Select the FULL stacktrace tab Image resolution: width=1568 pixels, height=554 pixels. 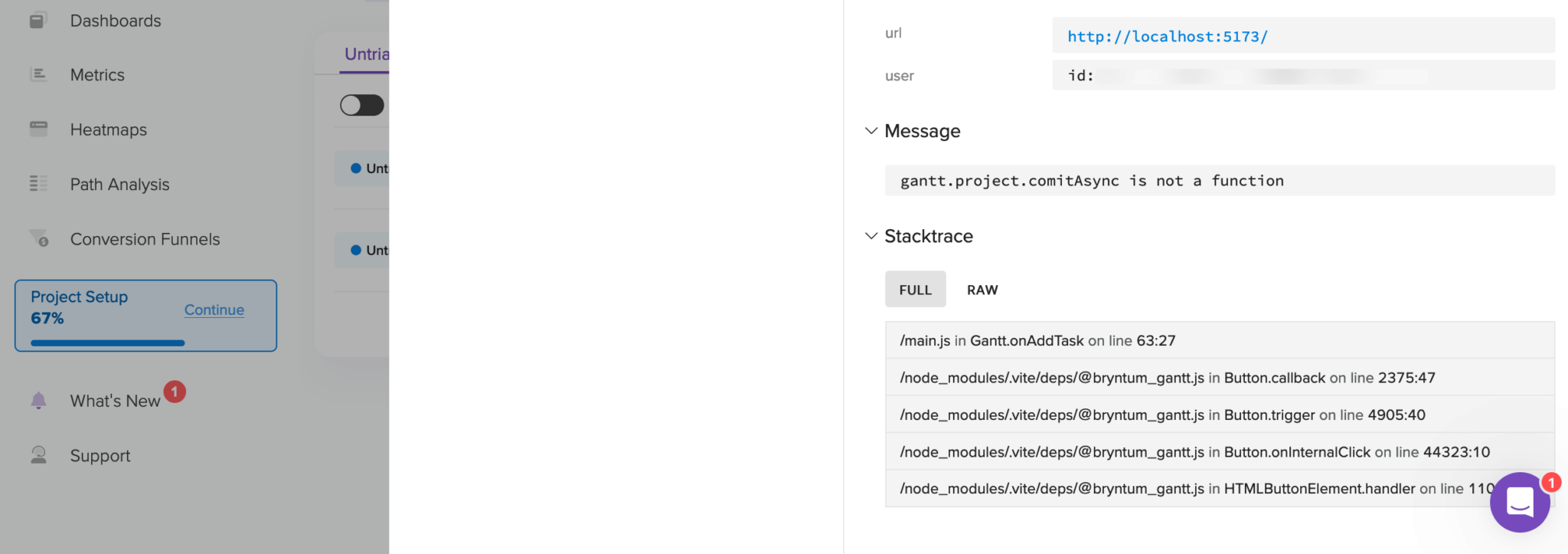click(x=916, y=290)
